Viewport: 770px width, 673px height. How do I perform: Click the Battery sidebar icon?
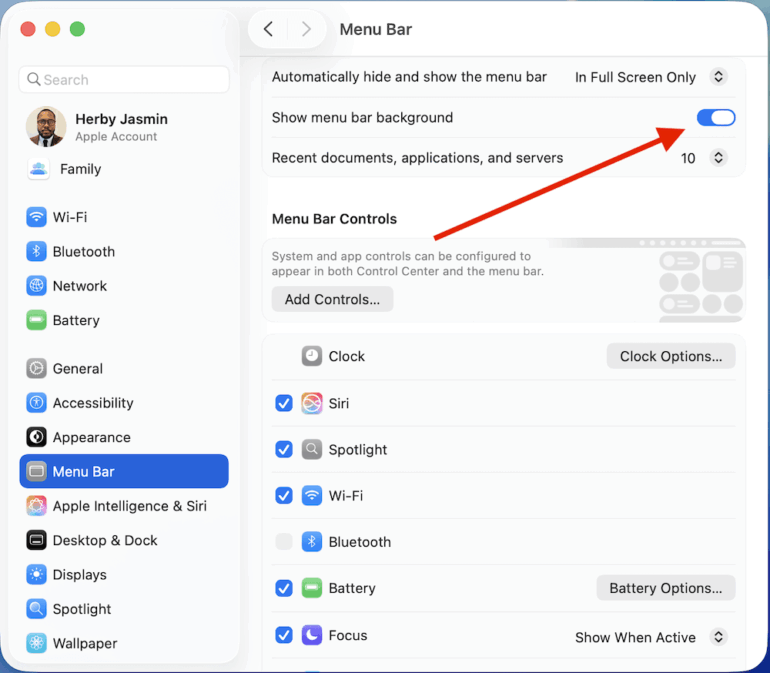point(36,320)
